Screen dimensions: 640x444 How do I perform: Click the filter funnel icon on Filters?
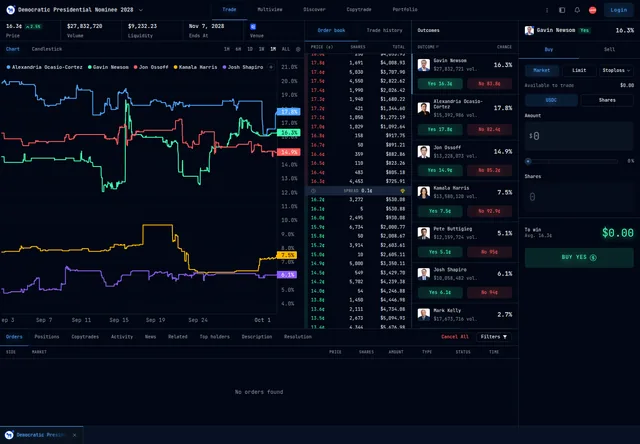[x=505, y=337]
